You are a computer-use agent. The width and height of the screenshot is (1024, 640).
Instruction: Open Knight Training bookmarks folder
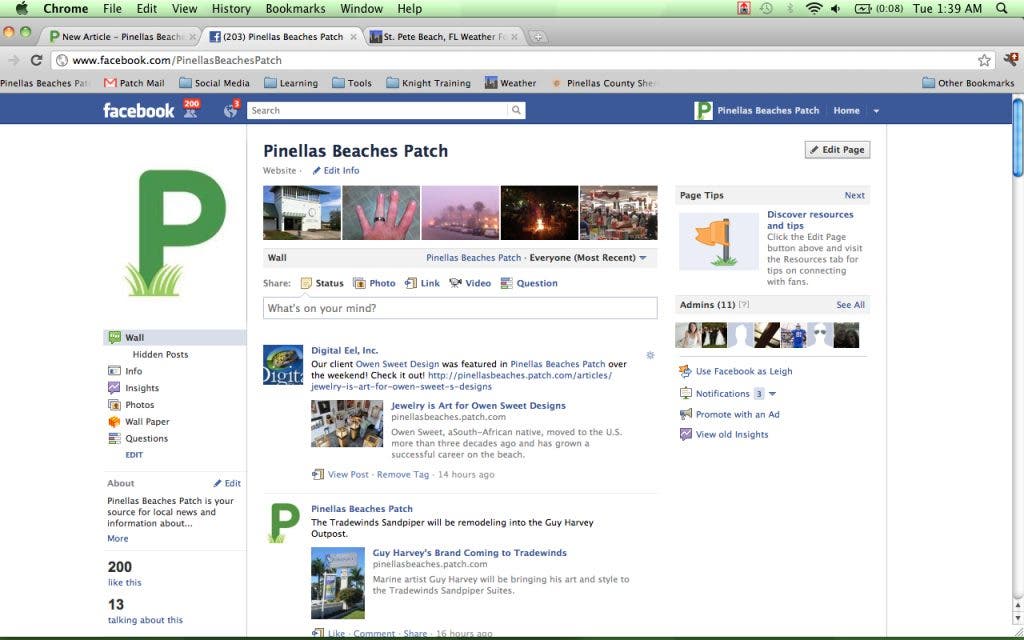click(428, 83)
